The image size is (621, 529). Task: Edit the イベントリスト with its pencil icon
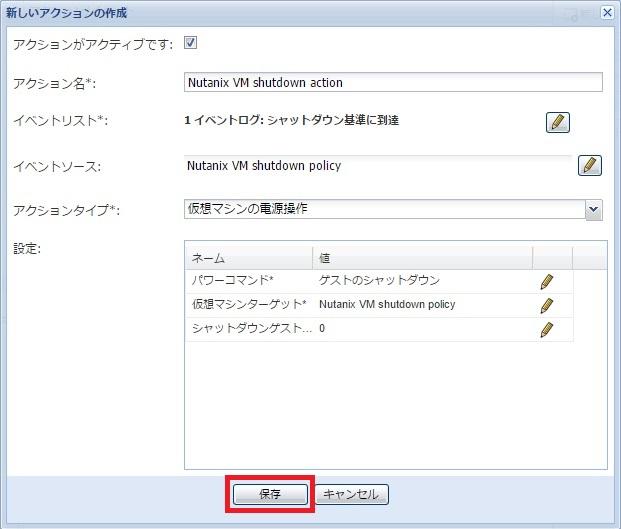pyautogui.click(x=558, y=122)
